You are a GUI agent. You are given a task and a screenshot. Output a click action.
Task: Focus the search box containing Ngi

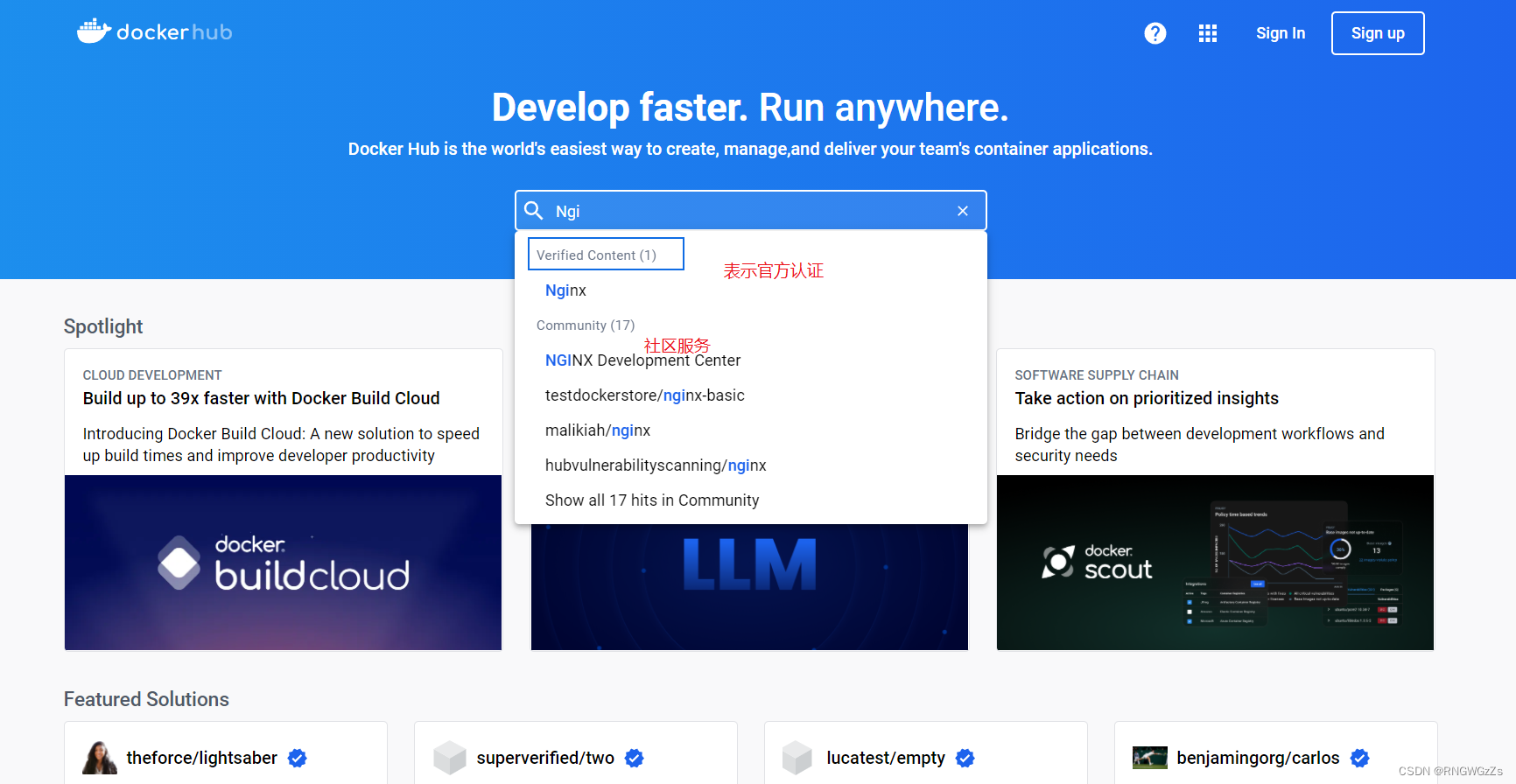(x=751, y=211)
